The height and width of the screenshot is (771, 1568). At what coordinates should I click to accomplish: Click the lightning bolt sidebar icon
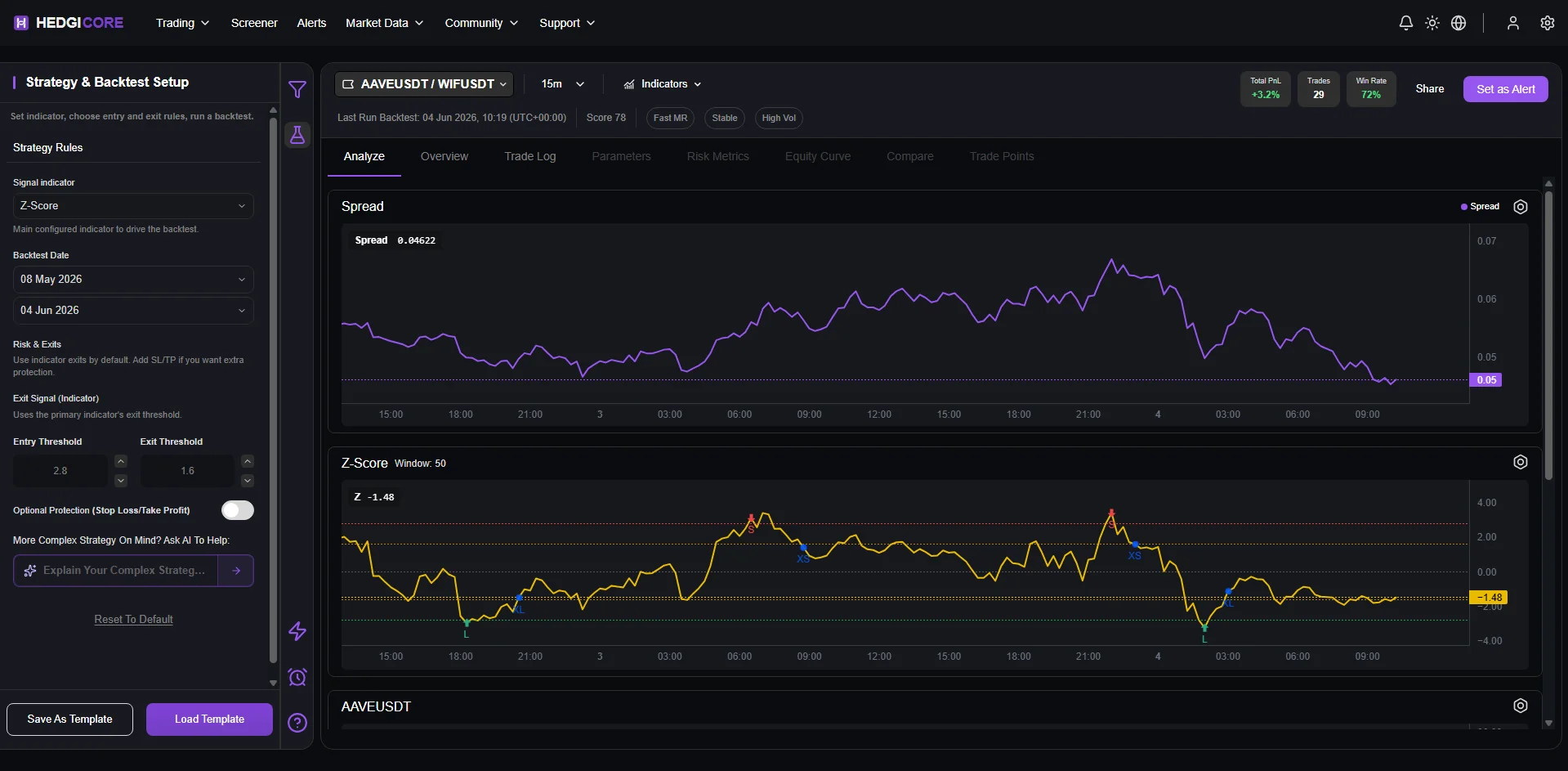pos(297,631)
